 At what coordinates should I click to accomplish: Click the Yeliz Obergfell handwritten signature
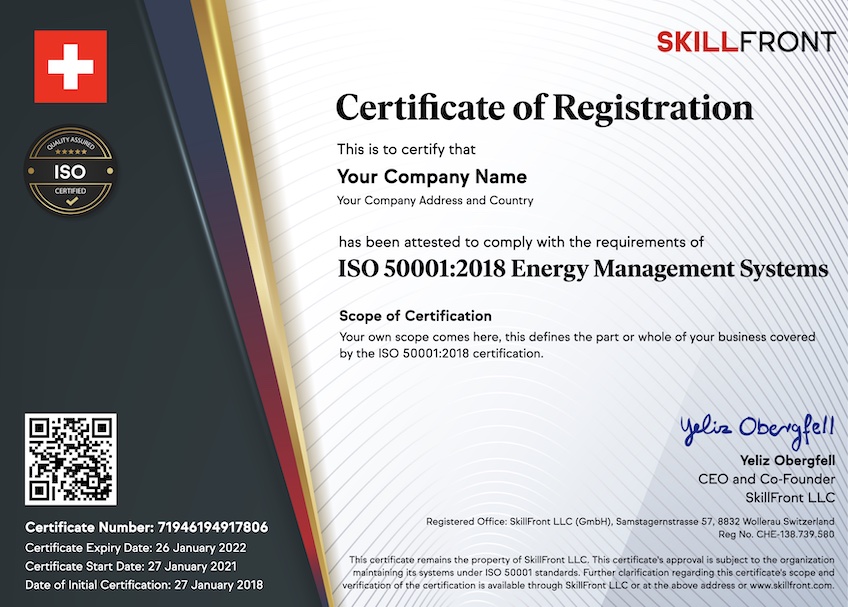tap(757, 430)
